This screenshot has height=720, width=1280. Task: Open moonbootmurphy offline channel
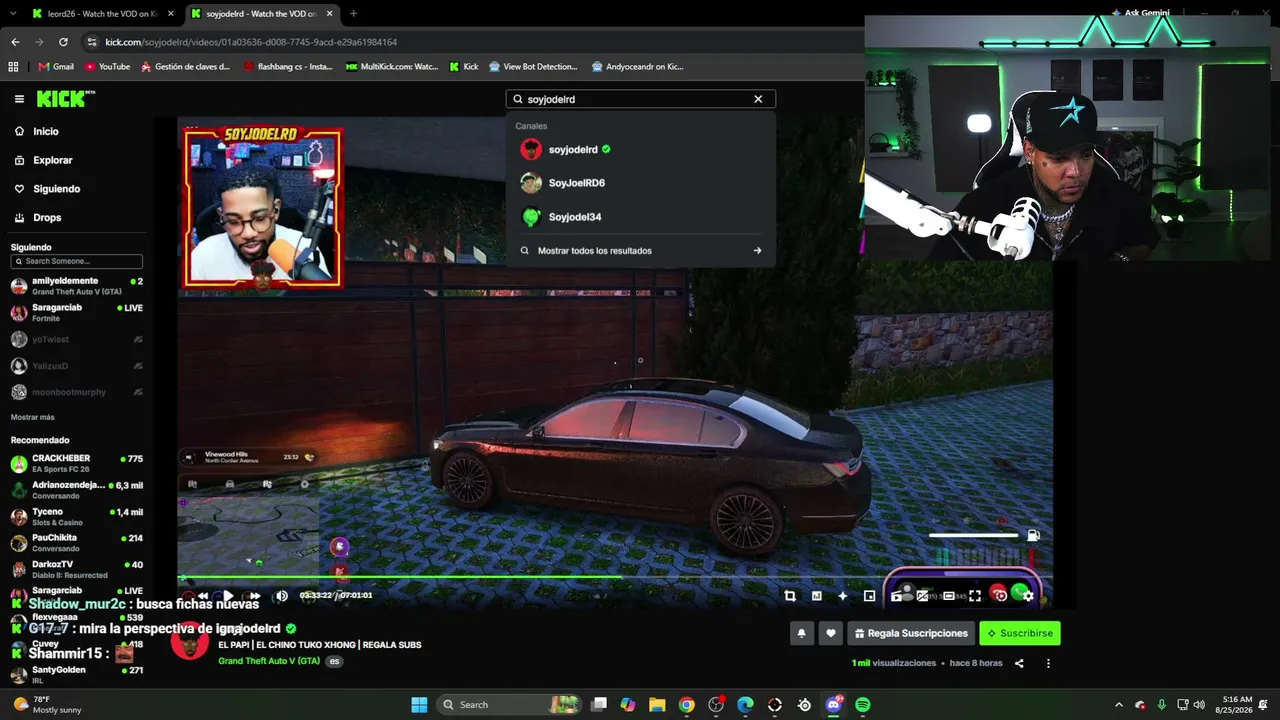click(77, 392)
